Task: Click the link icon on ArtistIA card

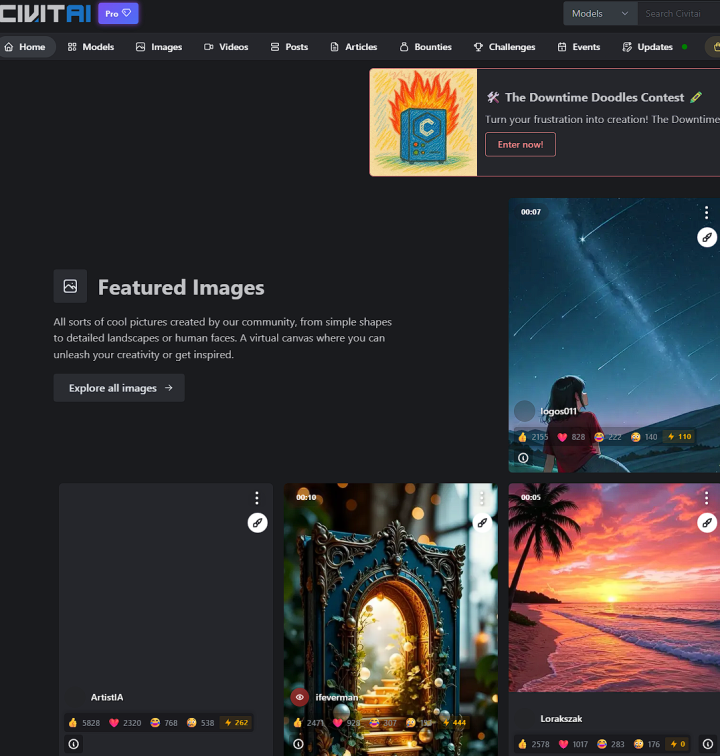Action: [x=257, y=522]
